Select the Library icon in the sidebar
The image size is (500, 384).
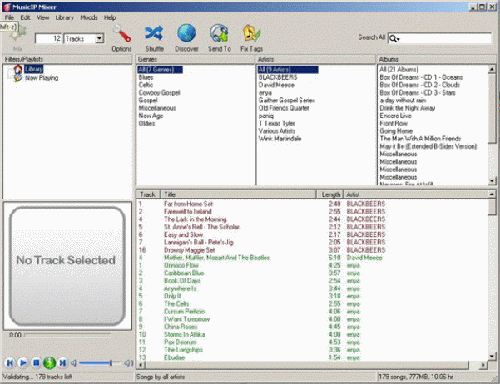[x=18, y=69]
